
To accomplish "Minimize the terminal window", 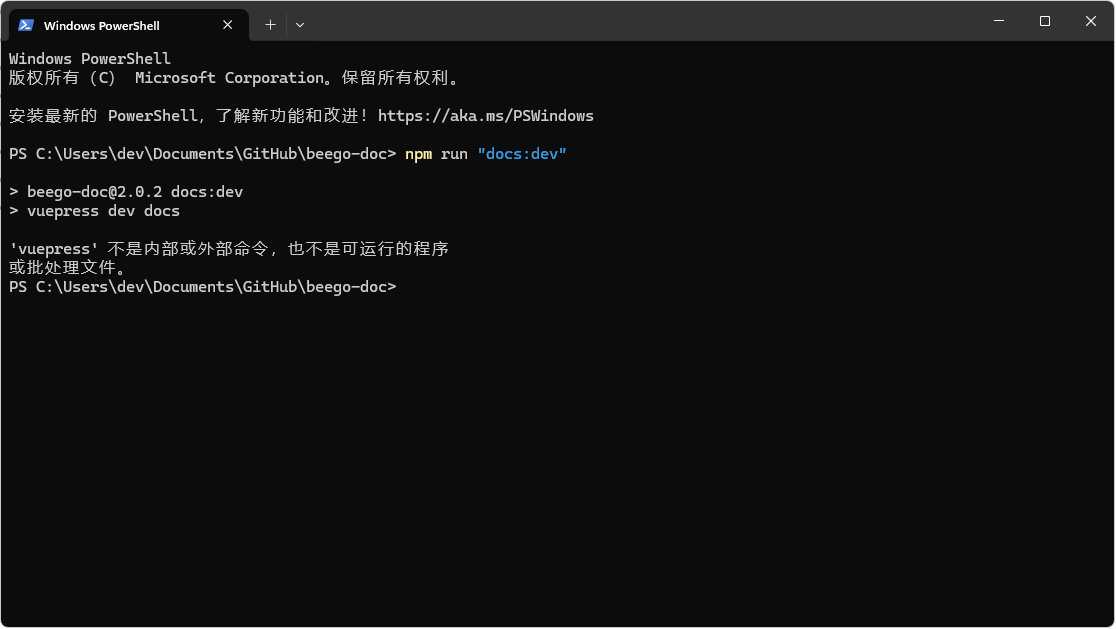I will (999, 21).
